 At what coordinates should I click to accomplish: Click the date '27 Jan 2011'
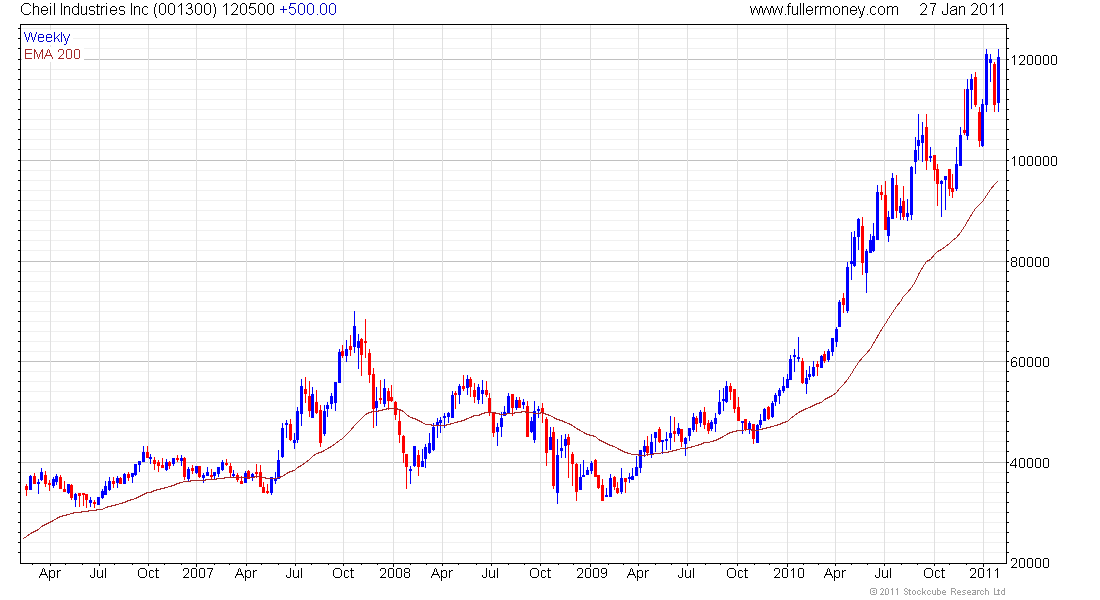(962, 10)
